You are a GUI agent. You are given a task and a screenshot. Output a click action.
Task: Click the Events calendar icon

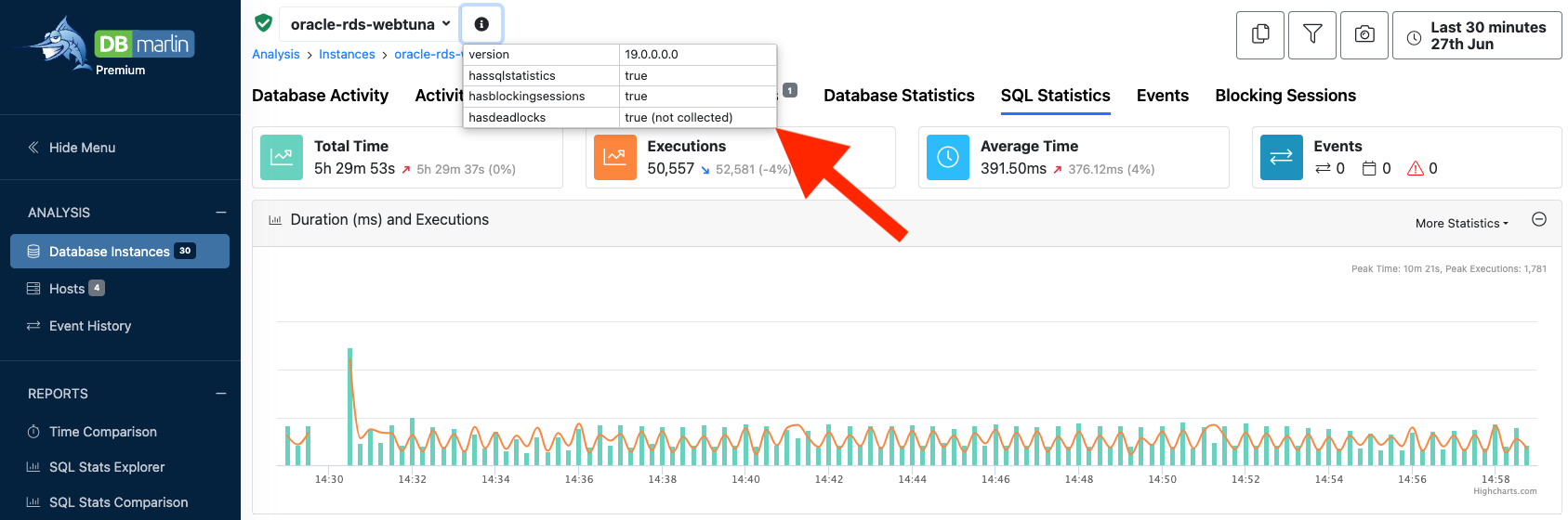point(1369,168)
